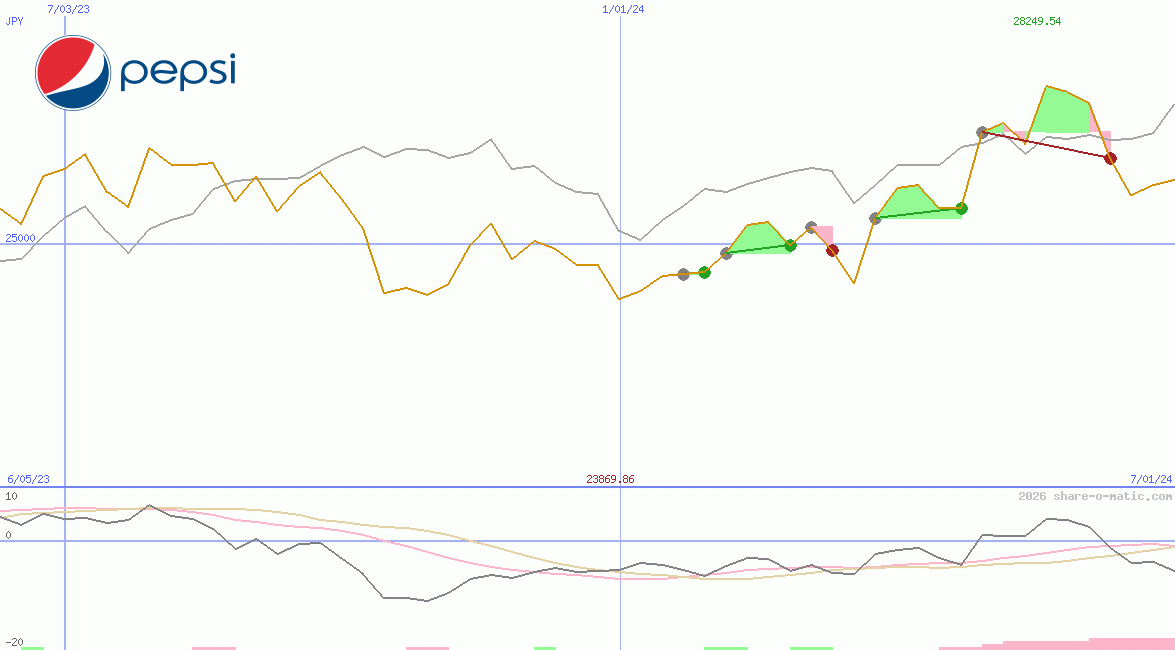The width and height of the screenshot is (1175, 650).
Task: Click the 6/05/23 start date label
Action: [28, 479]
